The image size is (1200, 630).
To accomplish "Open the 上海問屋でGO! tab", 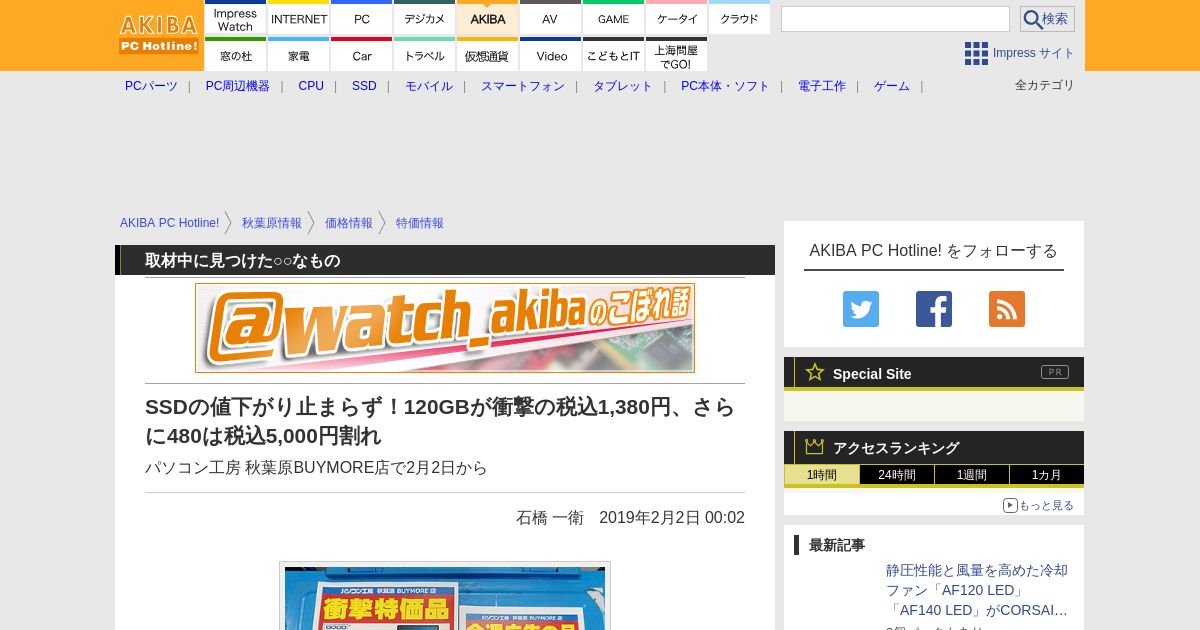I will pyautogui.click(x=677, y=55).
